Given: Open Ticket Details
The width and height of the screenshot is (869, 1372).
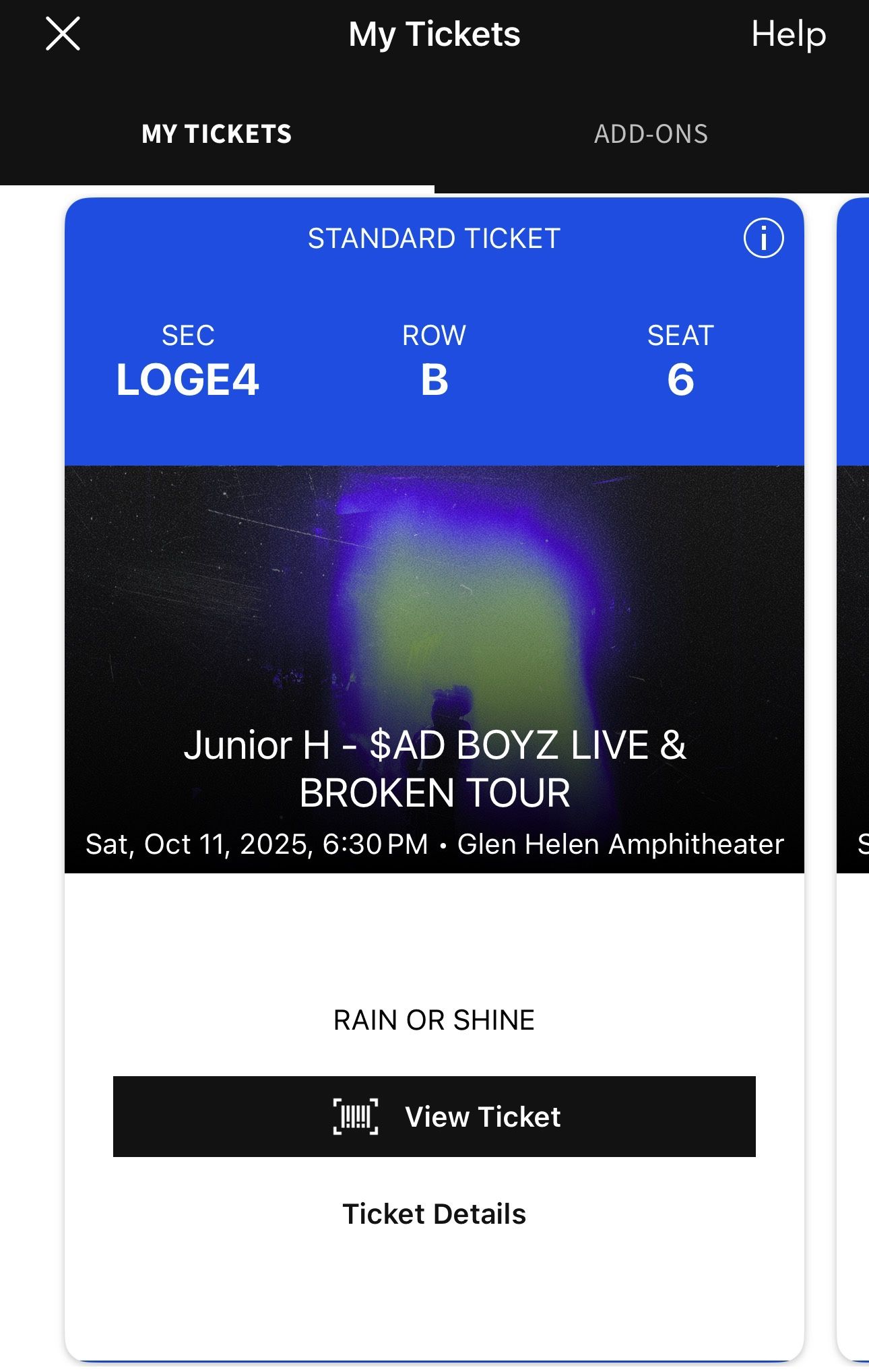Looking at the screenshot, I should (434, 1214).
